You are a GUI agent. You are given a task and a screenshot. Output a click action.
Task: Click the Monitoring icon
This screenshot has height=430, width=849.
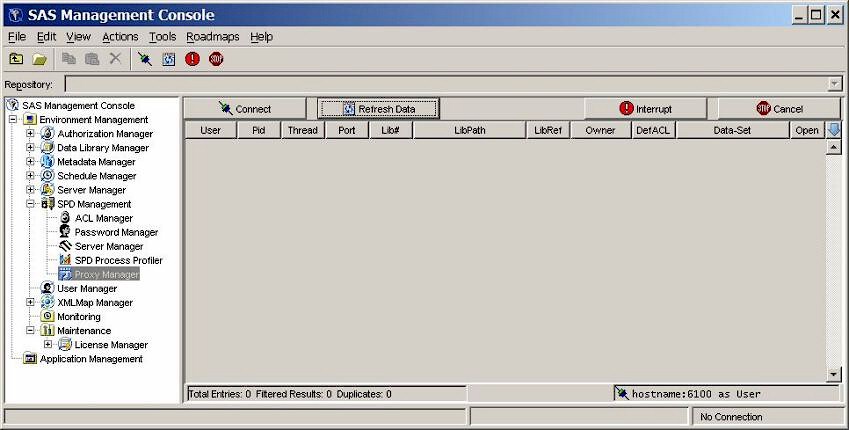(48, 316)
